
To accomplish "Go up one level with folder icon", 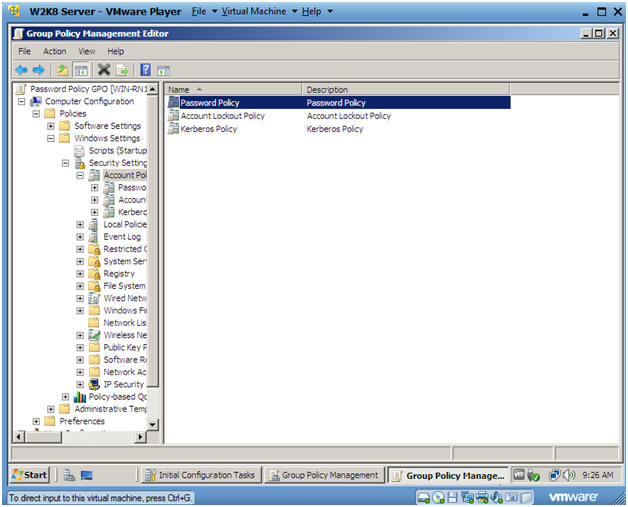I will (x=62, y=70).
